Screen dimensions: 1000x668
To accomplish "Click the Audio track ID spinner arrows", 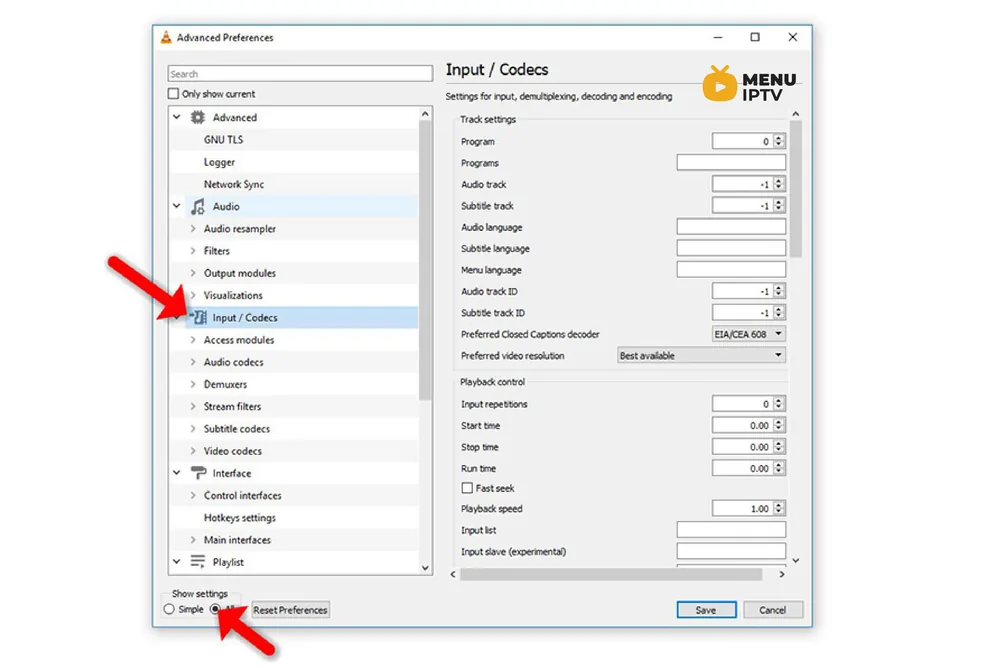I will [779, 291].
